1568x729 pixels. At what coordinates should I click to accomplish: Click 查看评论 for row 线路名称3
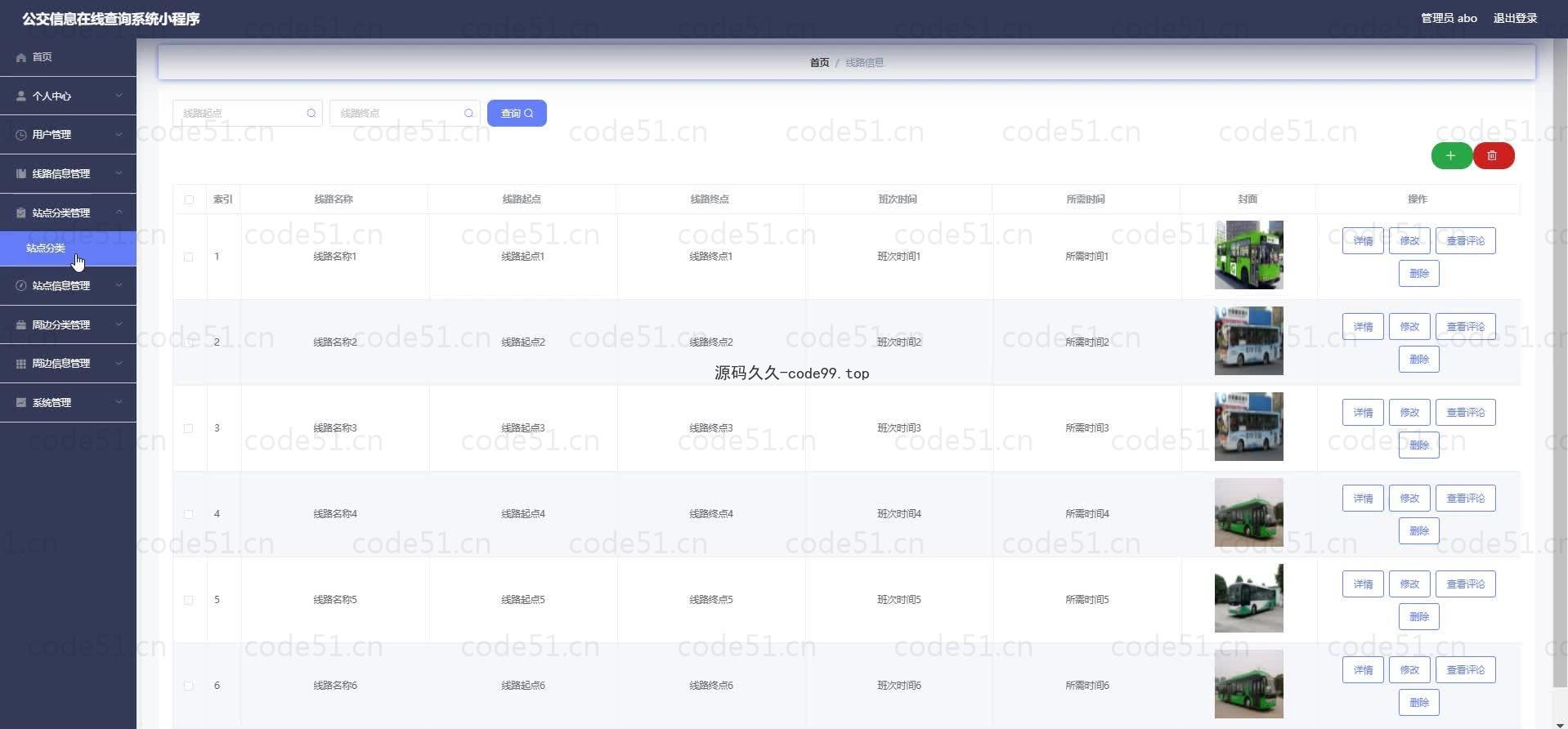coord(1466,413)
